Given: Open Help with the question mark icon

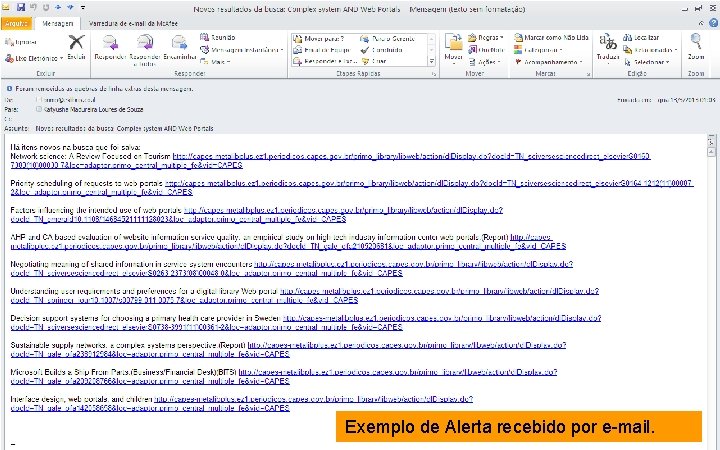Looking at the screenshot, I should pos(714,23).
